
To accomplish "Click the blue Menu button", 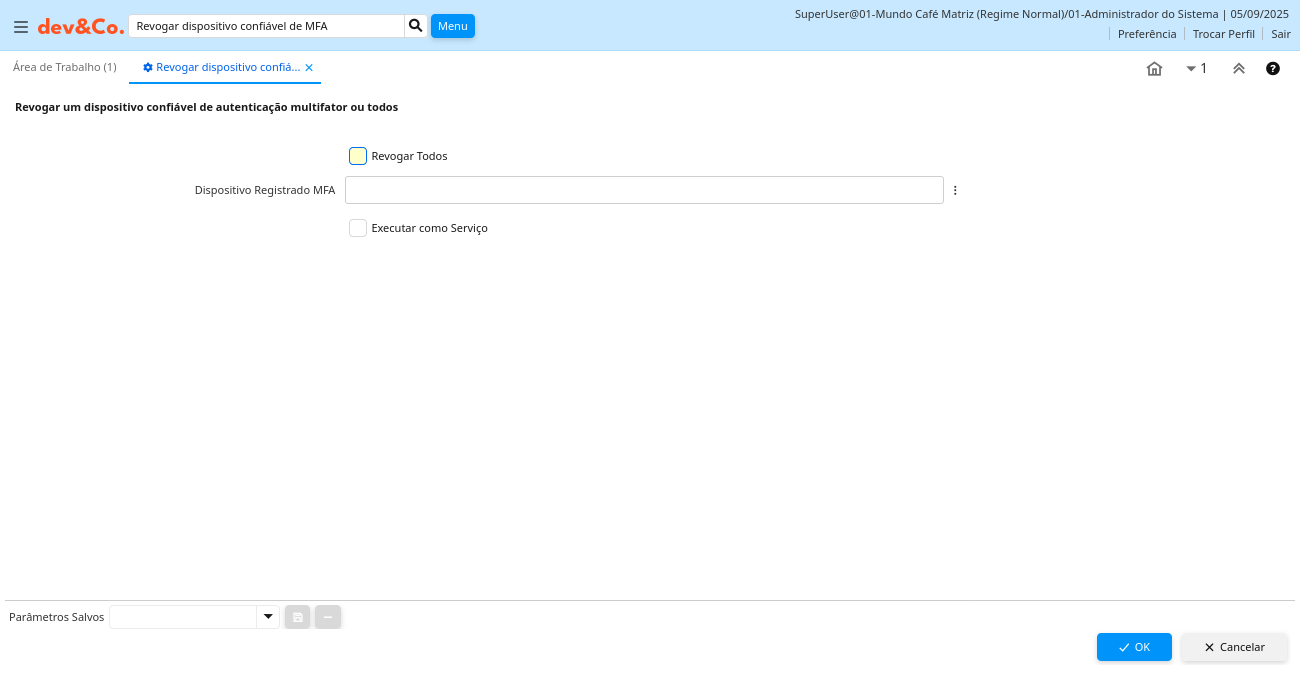I will point(452,26).
